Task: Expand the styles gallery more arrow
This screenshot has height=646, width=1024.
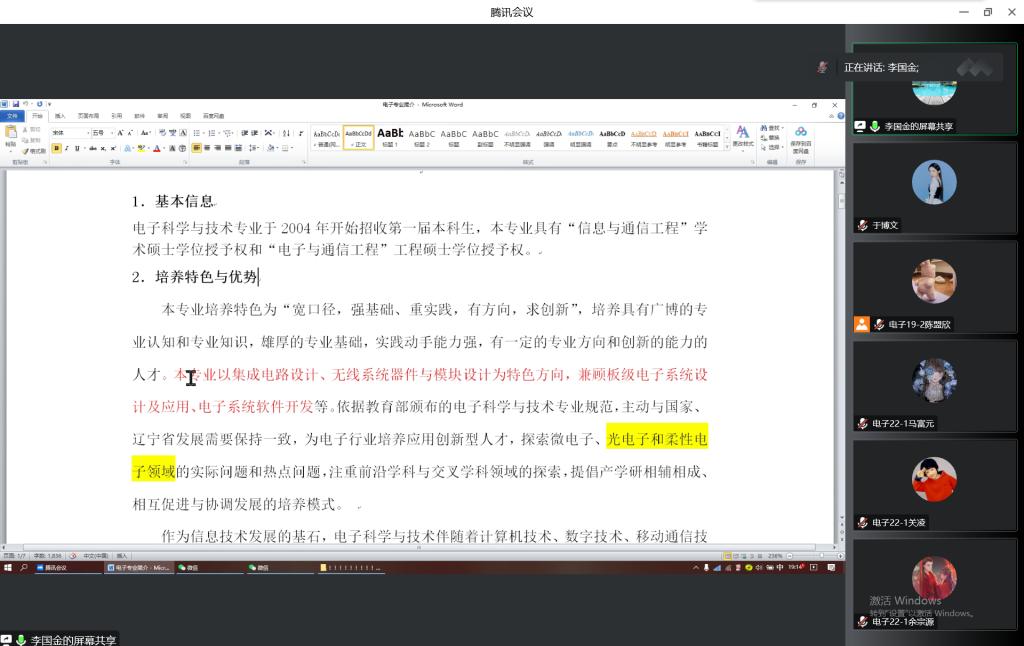Action: pos(727,145)
